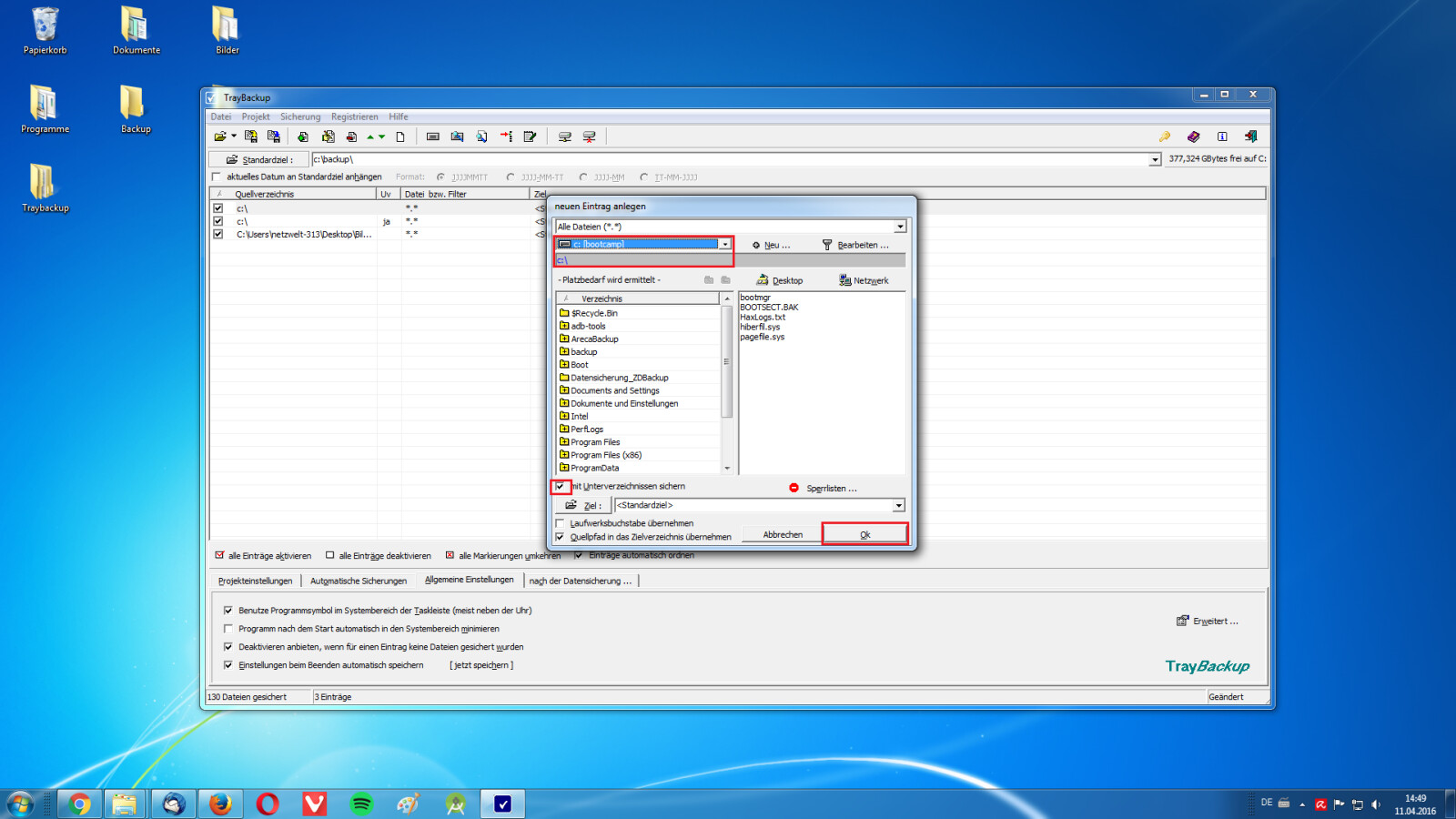Click the blank new page toolbar icon
This screenshot has height=819, width=1456.
400,136
